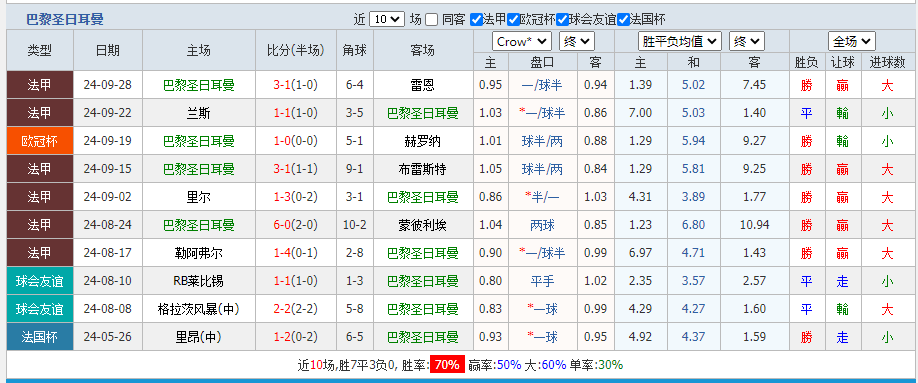Click the handicap 平手 in RB莱比锡 row
The height and width of the screenshot is (383, 918).
tap(542, 281)
